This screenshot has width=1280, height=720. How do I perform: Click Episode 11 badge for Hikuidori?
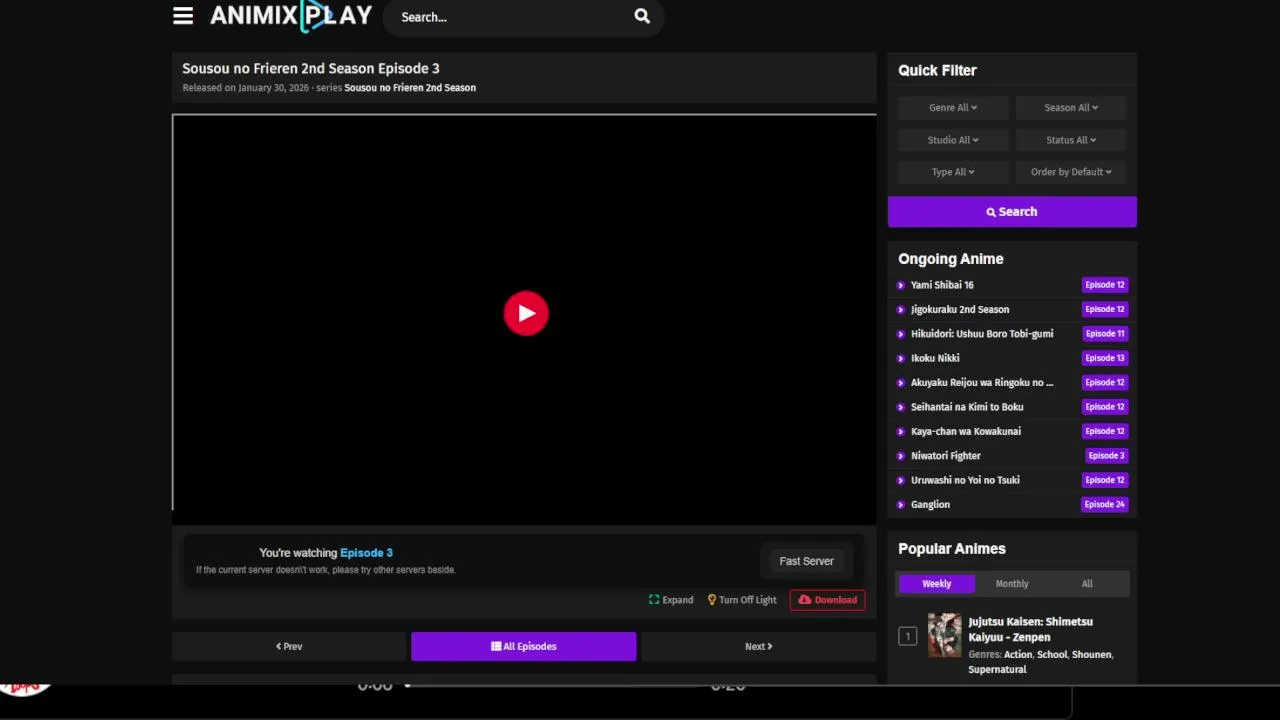(1105, 334)
